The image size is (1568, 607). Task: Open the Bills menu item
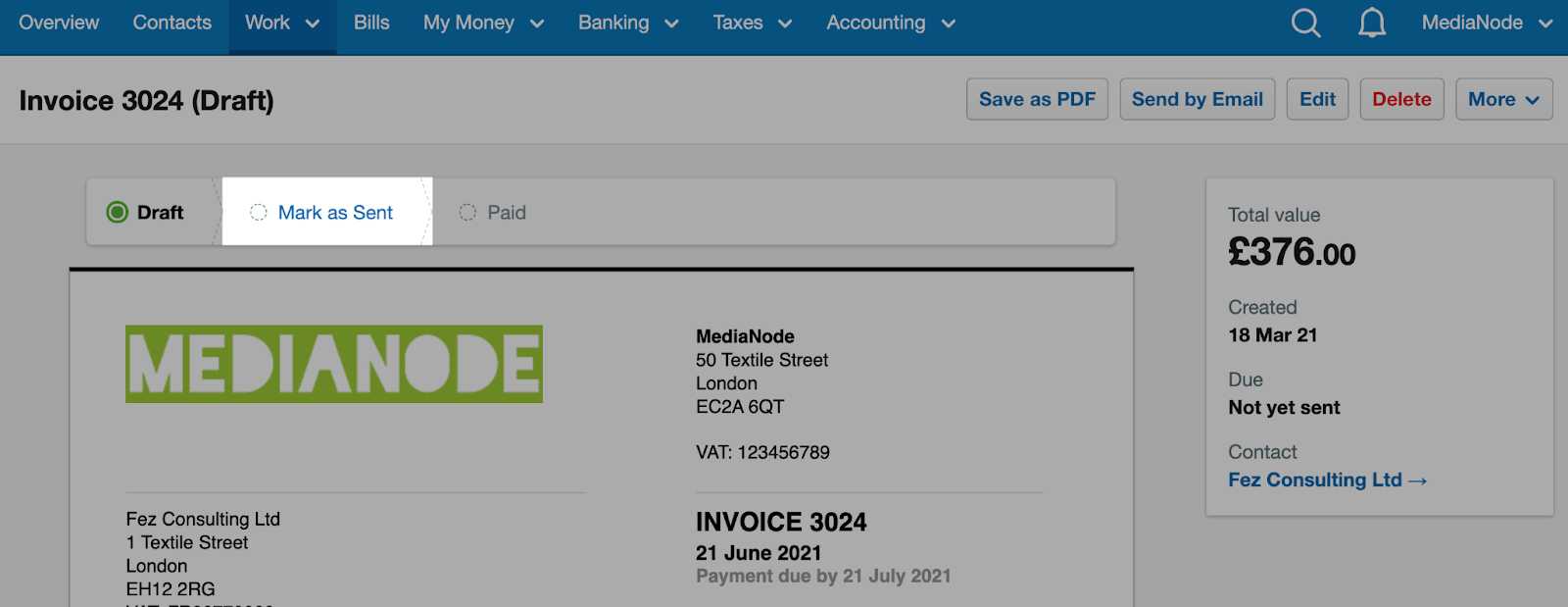(x=371, y=23)
